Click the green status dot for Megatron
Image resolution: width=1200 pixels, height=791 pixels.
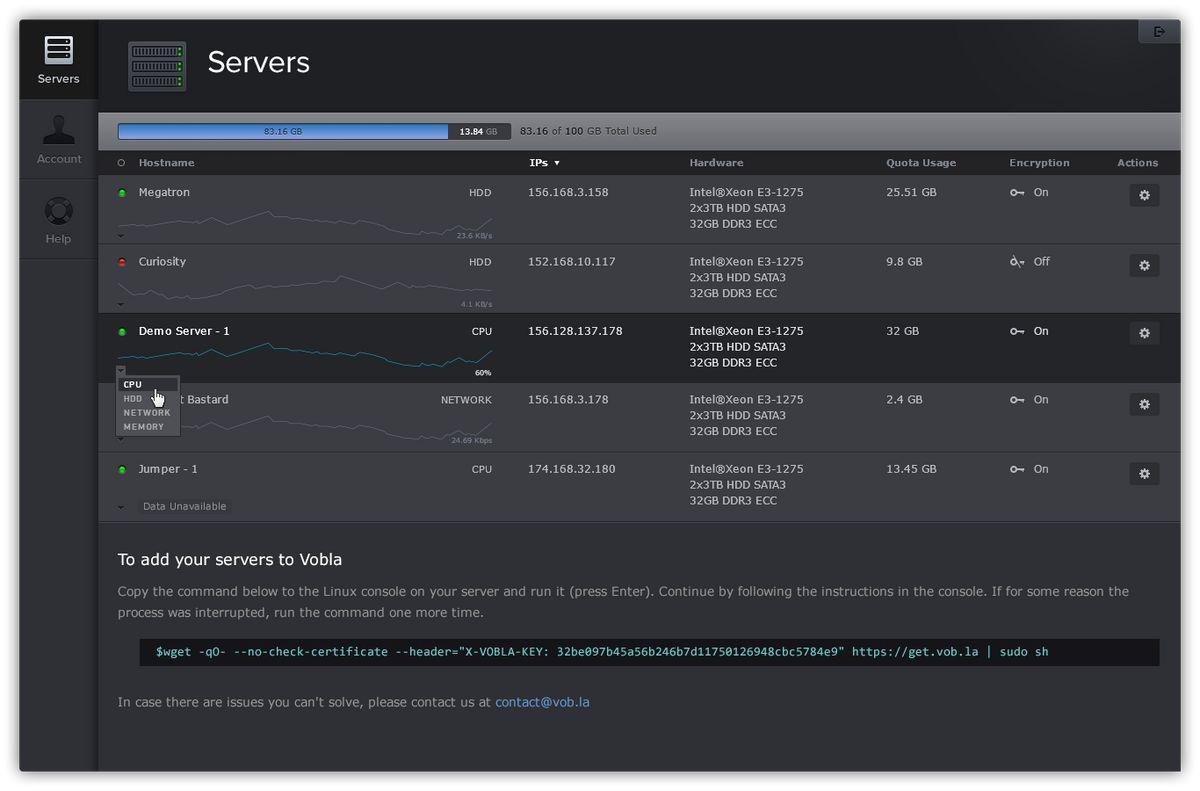(x=122, y=193)
